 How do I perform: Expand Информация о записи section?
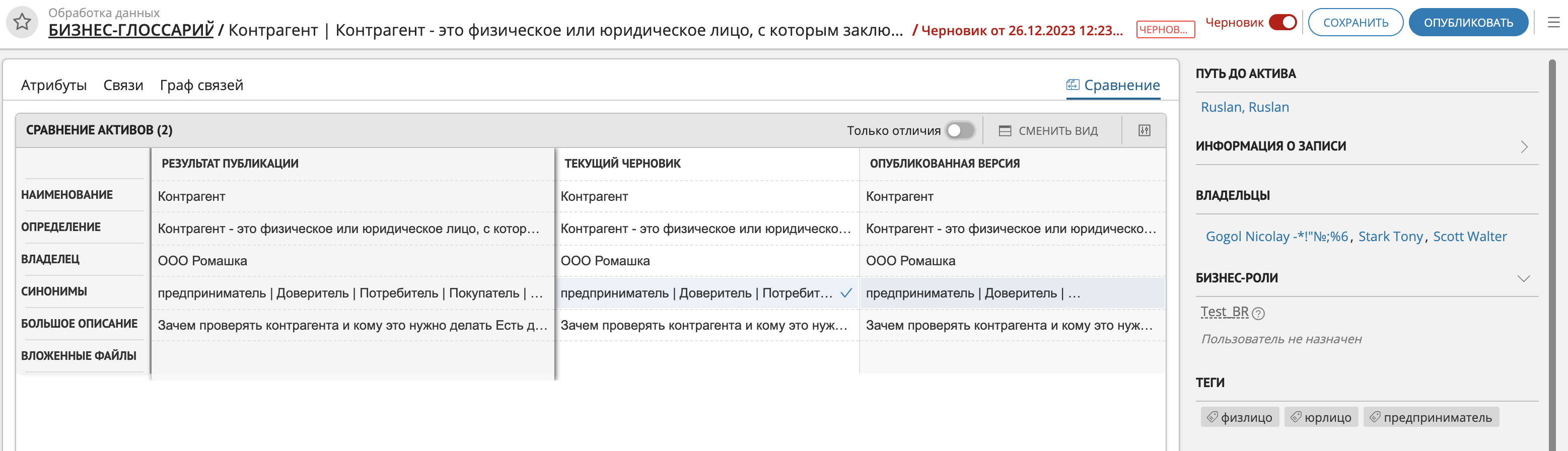1524,146
